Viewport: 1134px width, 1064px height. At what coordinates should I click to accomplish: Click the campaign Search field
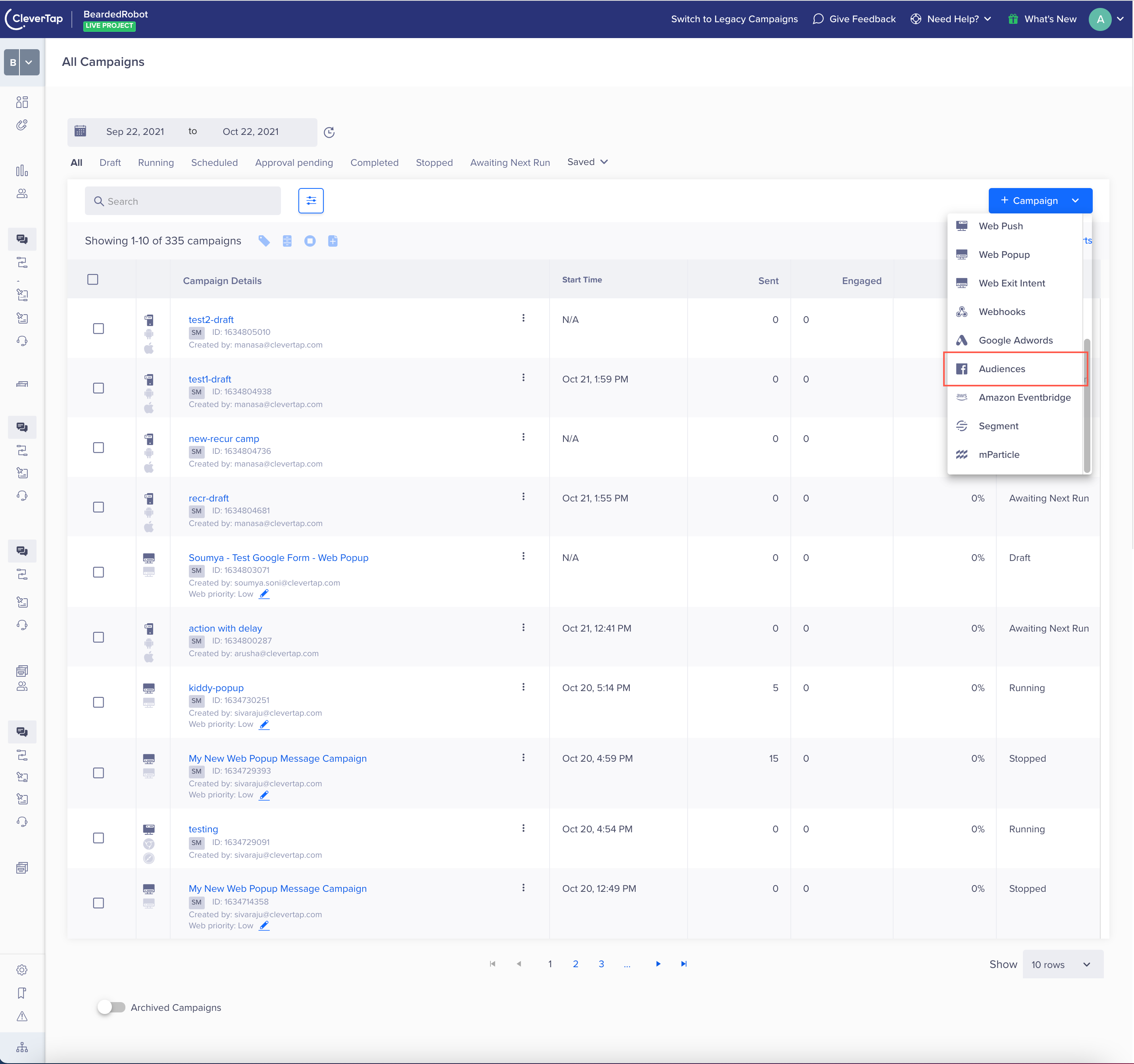(183, 201)
